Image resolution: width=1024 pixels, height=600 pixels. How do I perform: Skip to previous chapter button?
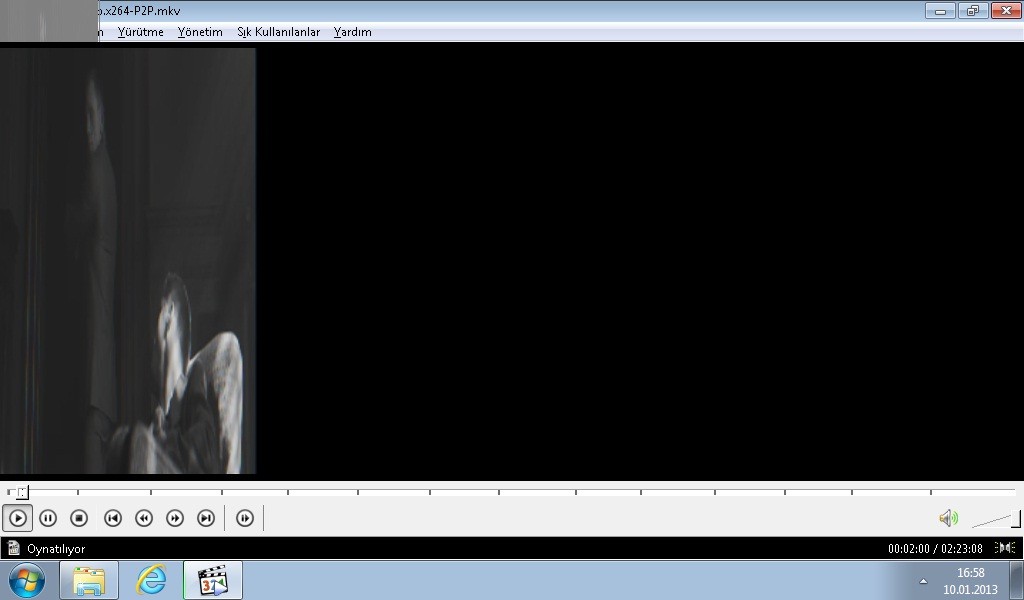113,518
